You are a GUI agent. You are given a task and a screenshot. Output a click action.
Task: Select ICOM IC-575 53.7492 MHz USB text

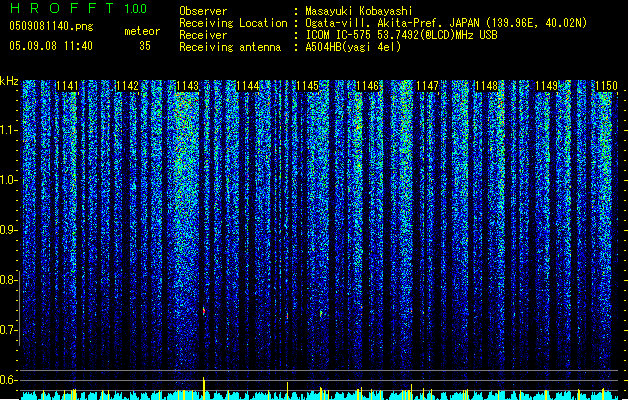tap(401, 35)
